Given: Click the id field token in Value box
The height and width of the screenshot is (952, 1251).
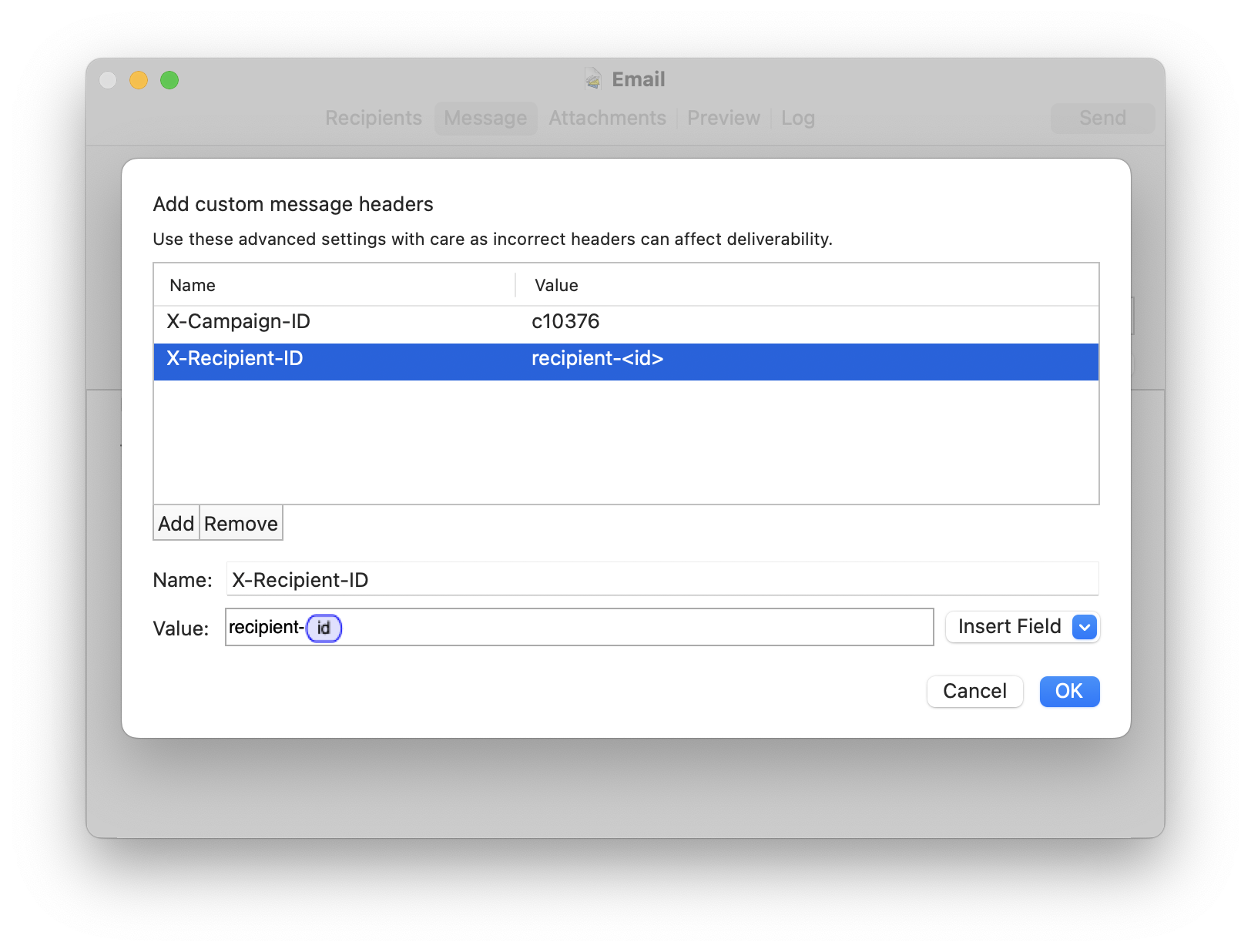Looking at the screenshot, I should [x=324, y=629].
